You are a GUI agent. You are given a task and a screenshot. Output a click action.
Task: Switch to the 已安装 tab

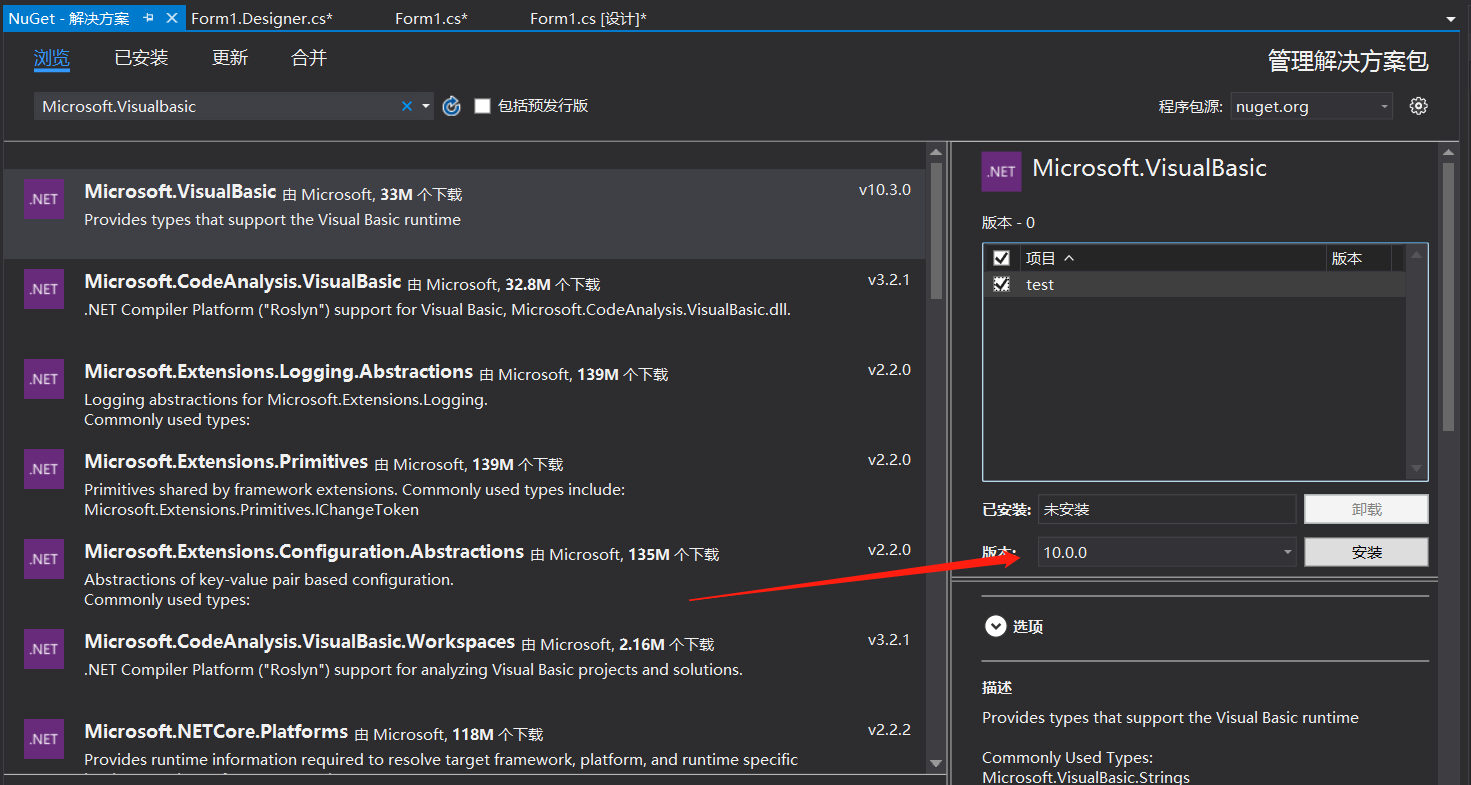[x=140, y=57]
